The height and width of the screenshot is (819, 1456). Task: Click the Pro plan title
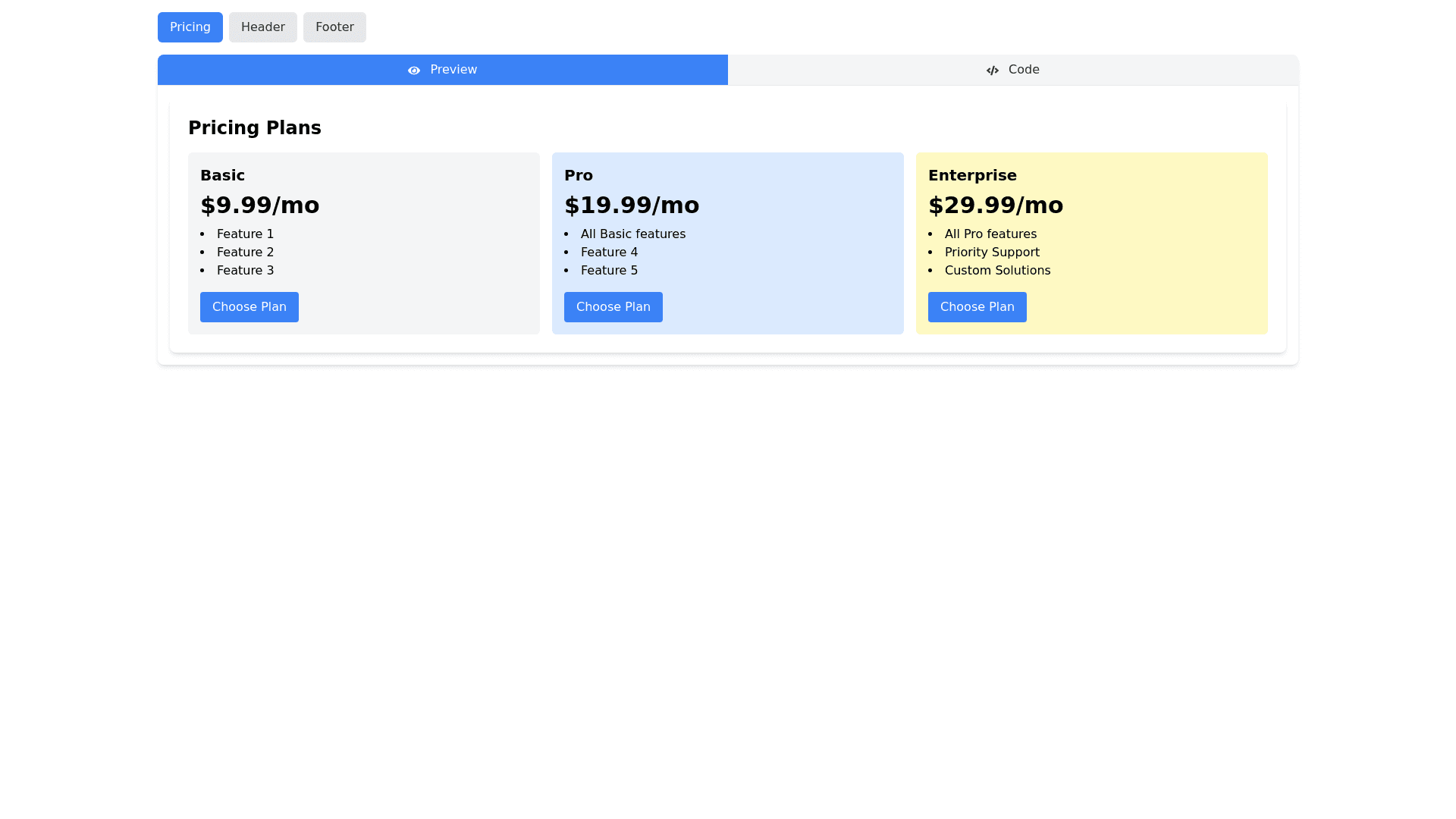[578, 175]
